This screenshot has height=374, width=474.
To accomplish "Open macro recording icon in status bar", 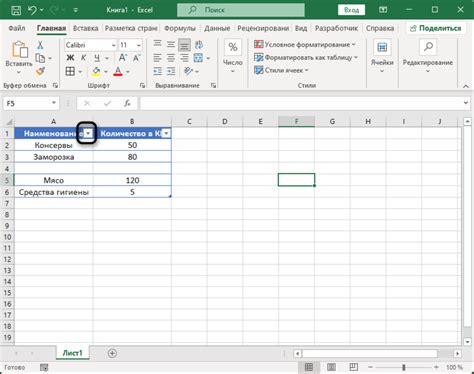I will point(44,368).
